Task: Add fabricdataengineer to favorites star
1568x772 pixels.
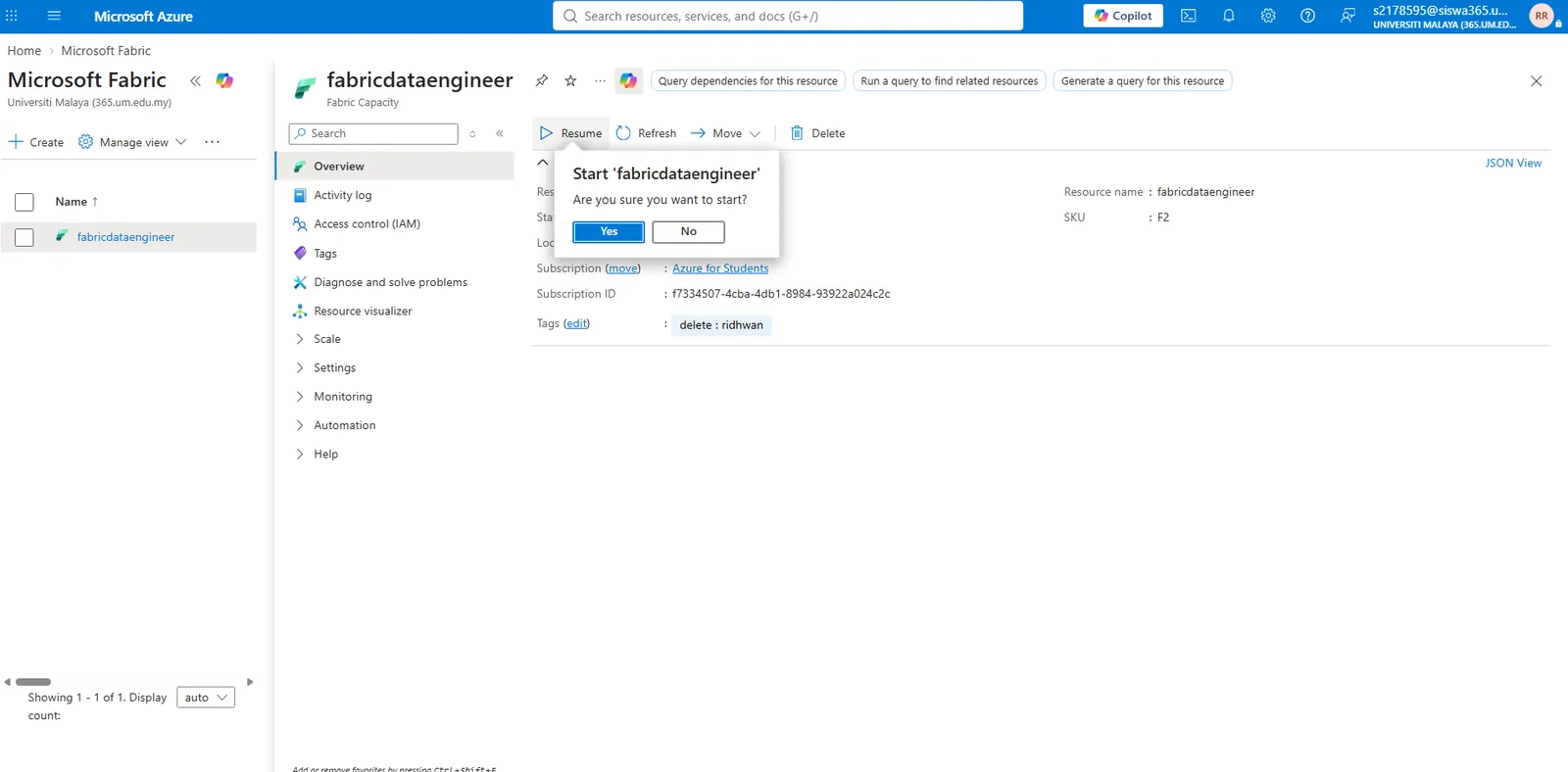Action: (570, 80)
